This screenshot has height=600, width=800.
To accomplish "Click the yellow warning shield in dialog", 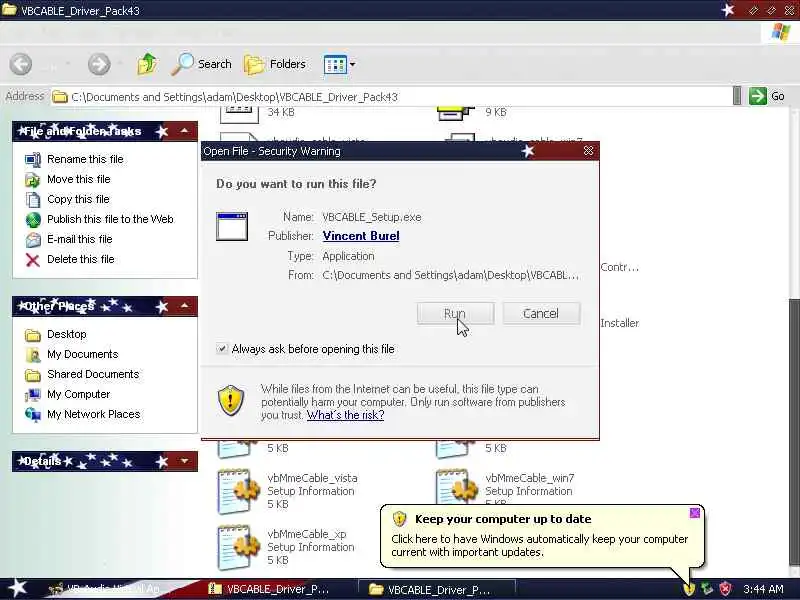I will 231,400.
